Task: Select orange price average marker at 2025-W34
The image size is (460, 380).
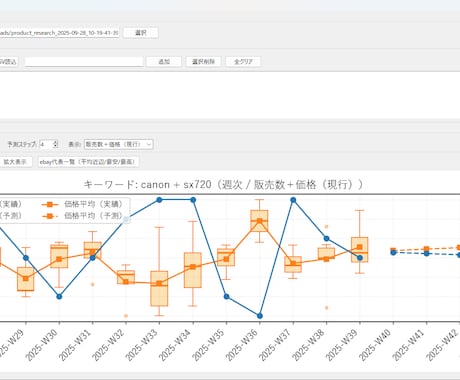Action: tap(193, 267)
